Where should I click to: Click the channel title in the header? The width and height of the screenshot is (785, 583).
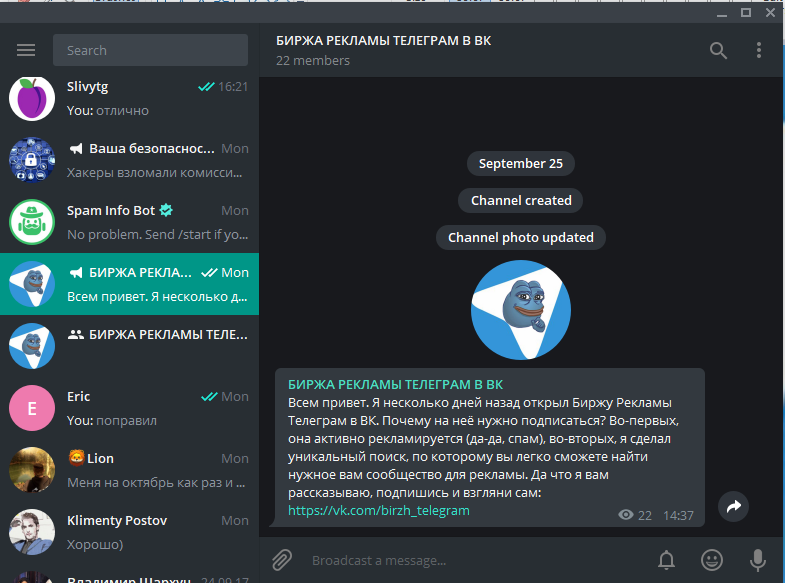pos(383,41)
